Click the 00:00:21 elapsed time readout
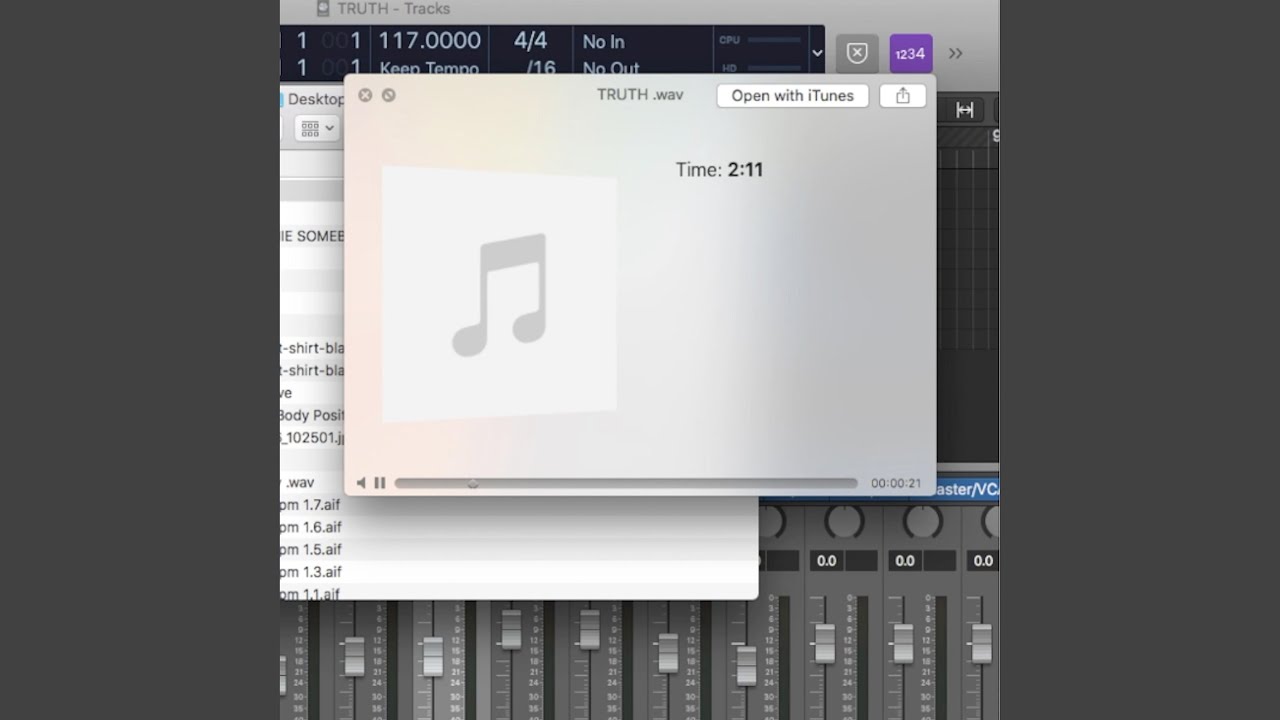This screenshot has width=1280, height=720. click(896, 483)
